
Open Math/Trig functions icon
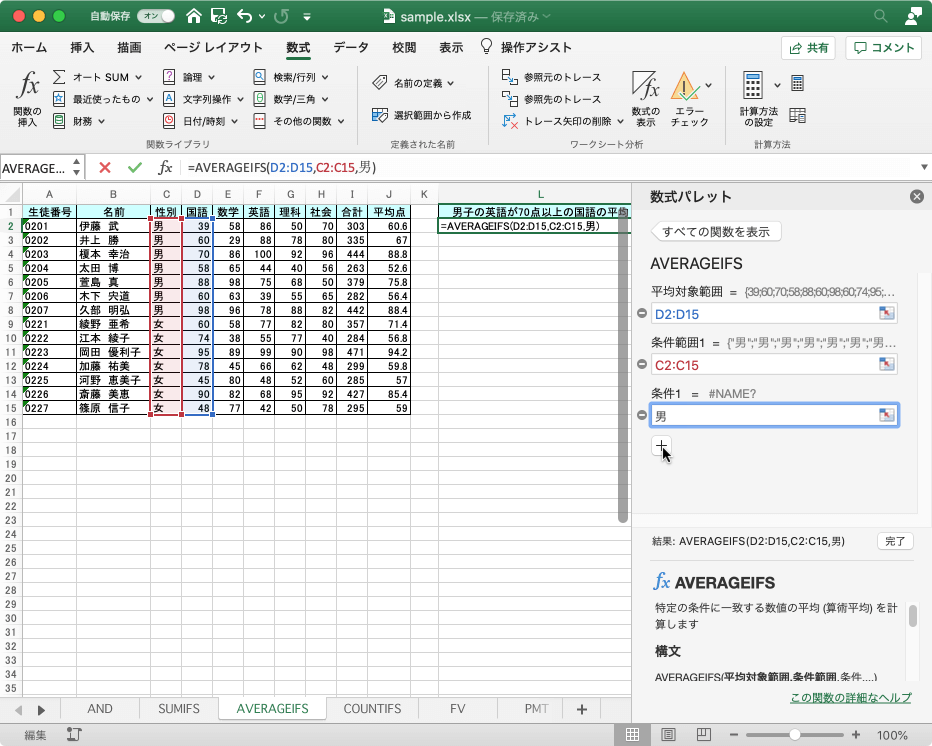click(x=260, y=99)
